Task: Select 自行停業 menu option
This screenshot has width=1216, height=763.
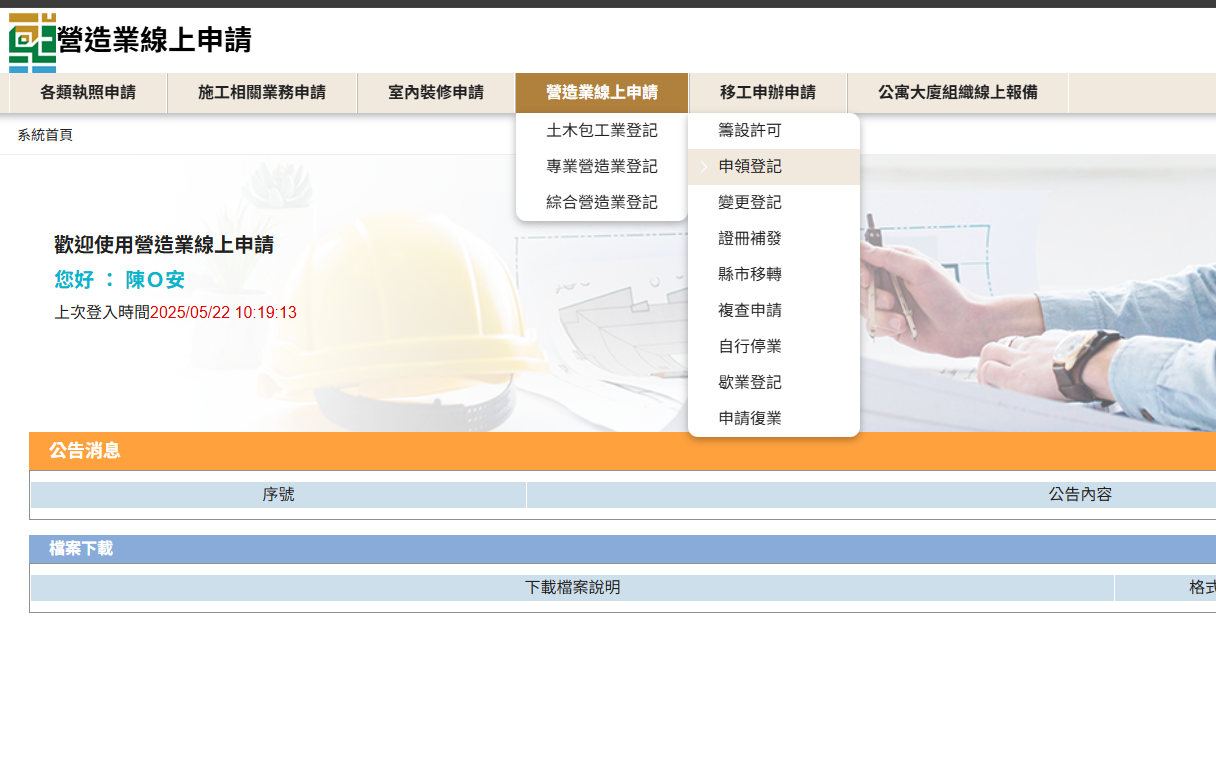Action: click(x=750, y=347)
